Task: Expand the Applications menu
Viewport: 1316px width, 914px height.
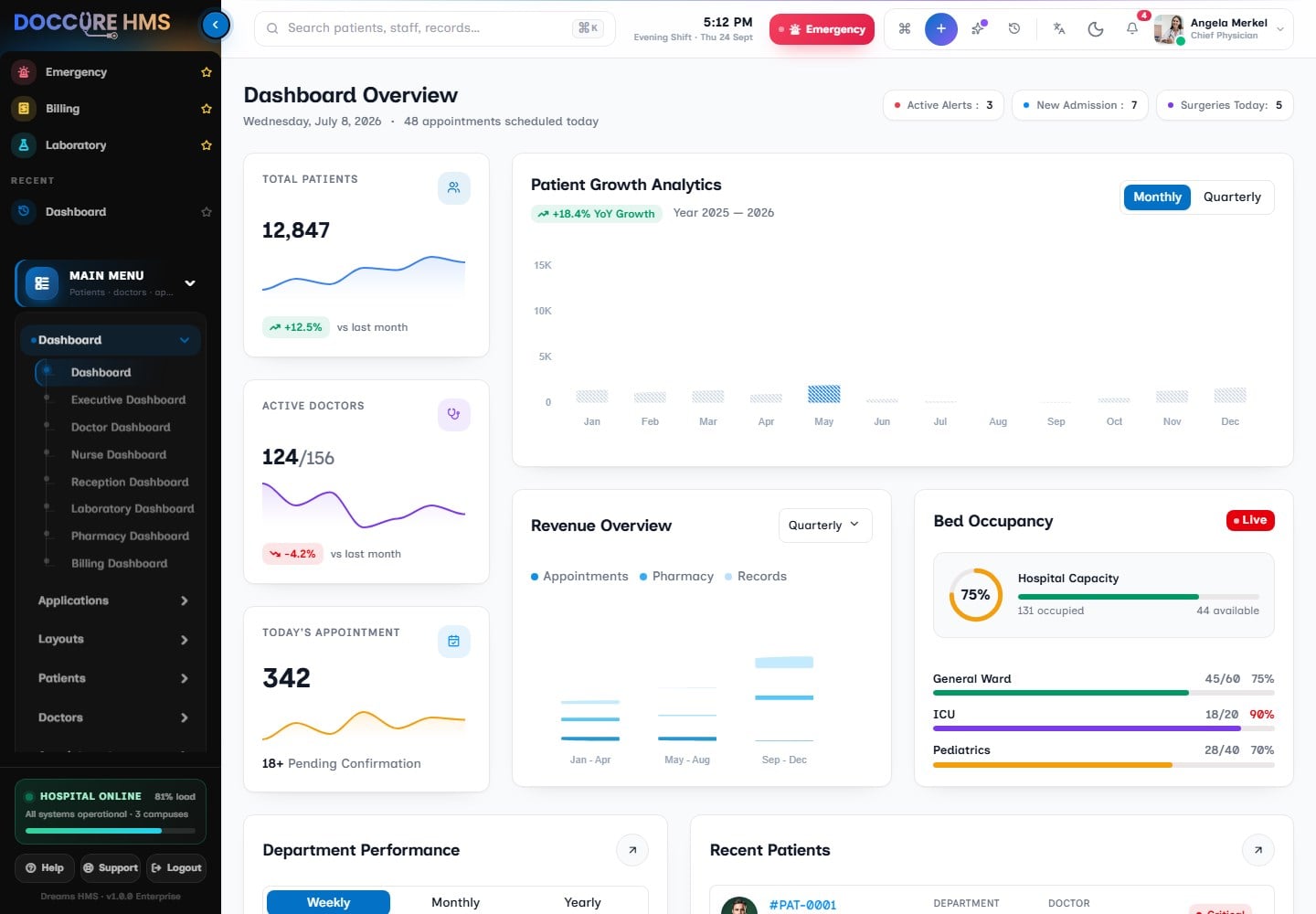Action: click(112, 600)
